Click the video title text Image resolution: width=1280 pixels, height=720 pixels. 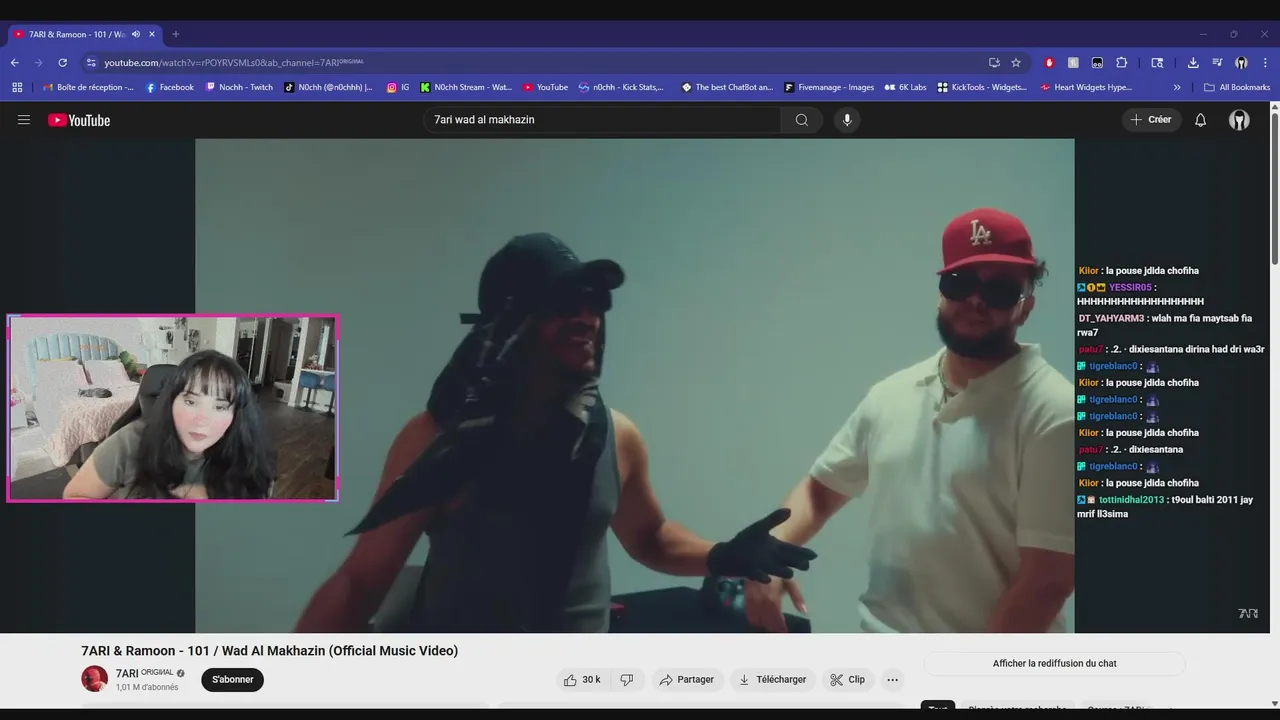pyautogui.click(x=270, y=651)
